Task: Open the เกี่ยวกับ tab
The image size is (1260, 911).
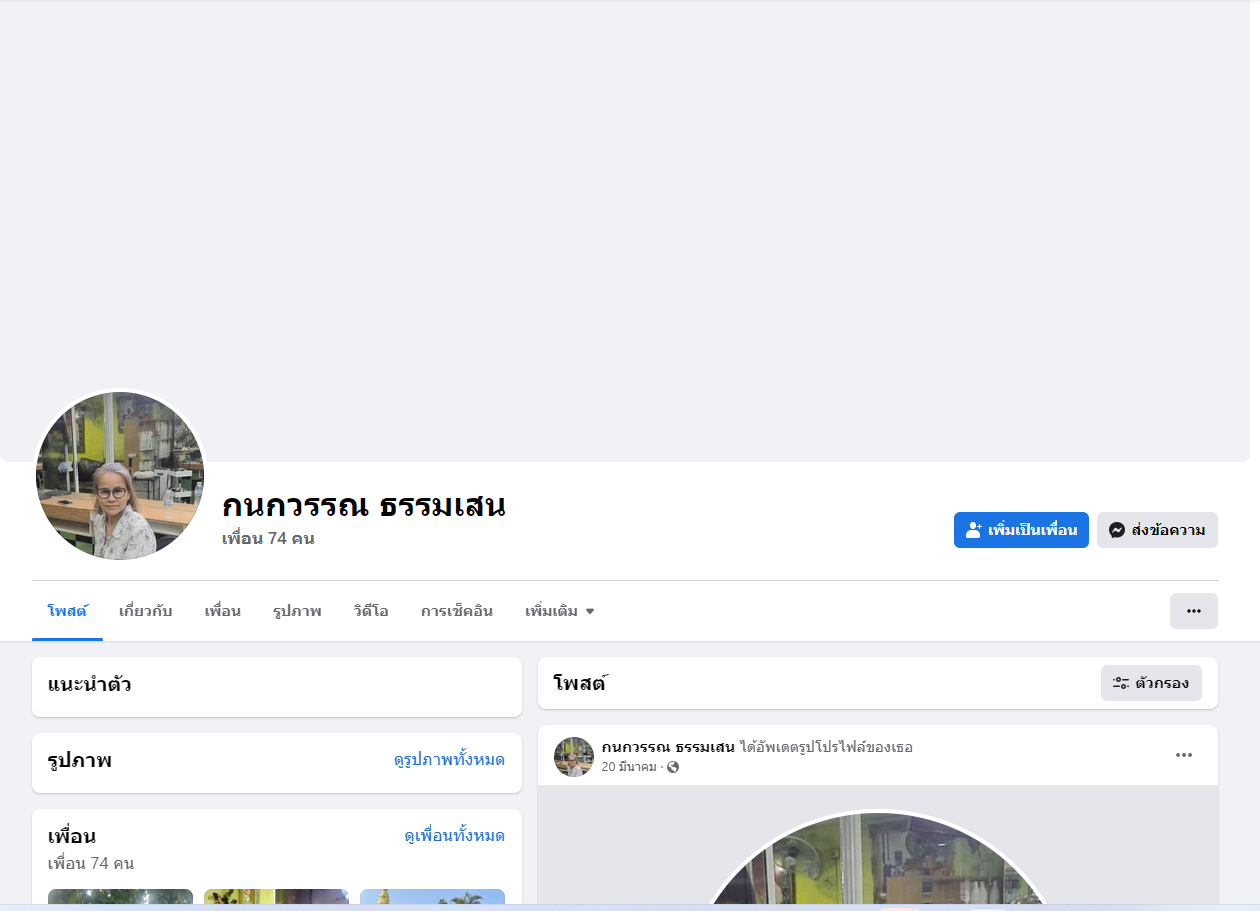Action: (146, 611)
